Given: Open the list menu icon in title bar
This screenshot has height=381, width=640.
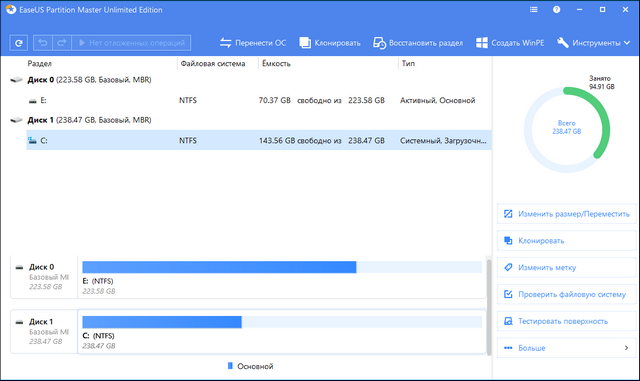Looking at the screenshot, I should [533, 9].
